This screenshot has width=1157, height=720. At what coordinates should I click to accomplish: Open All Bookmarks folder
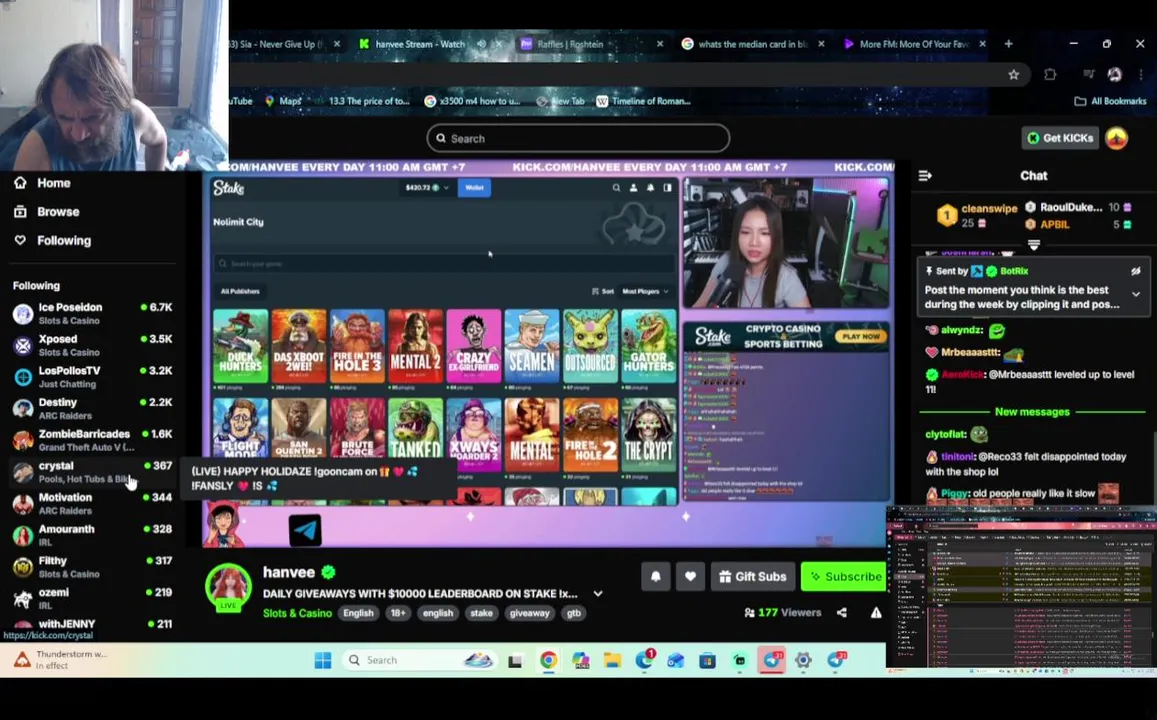point(1111,101)
